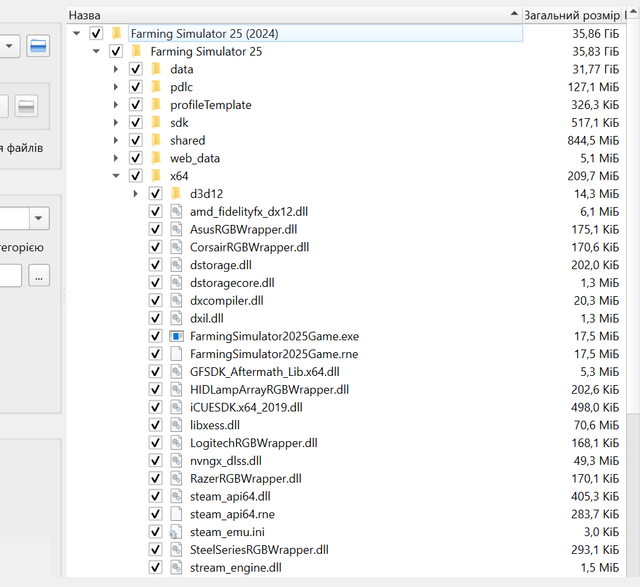This screenshot has width=640, height=587.
Task: Select the Farming Simulator 25 (2024) root item
Action: tap(204, 33)
